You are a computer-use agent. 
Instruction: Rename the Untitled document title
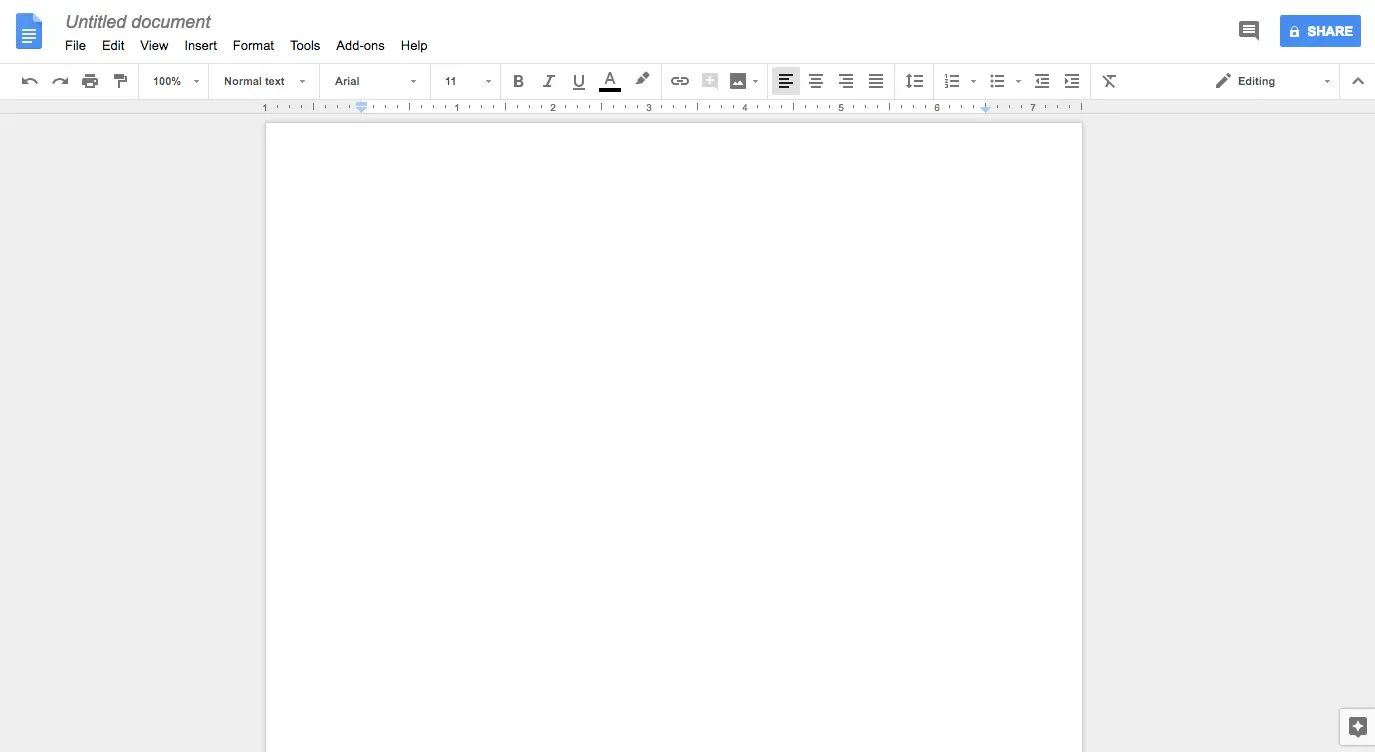[x=137, y=21]
